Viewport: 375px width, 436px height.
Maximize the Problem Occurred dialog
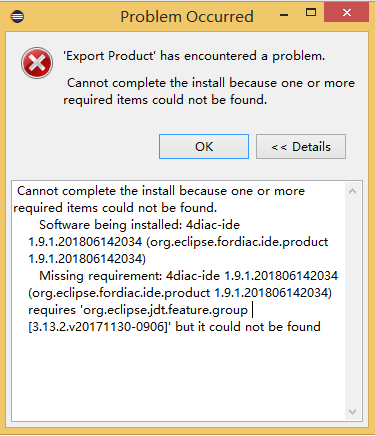[311, 13]
